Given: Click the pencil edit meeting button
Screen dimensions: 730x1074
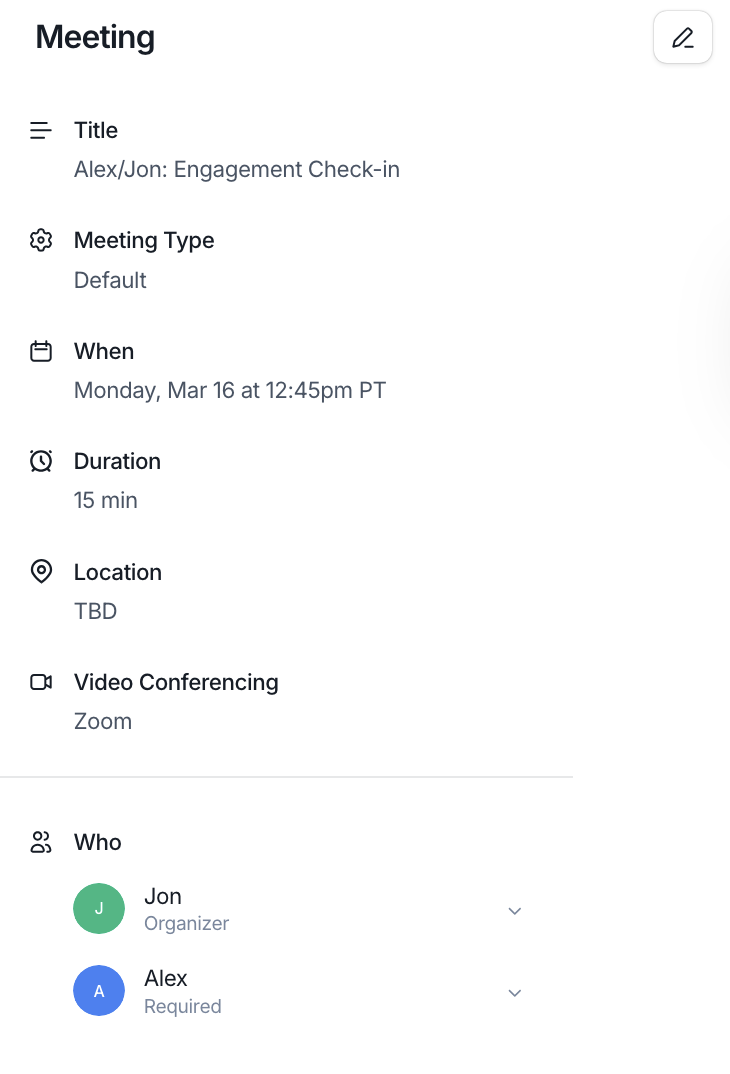Looking at the screenshot, I should pyautogui.click(x=683, y=37).
